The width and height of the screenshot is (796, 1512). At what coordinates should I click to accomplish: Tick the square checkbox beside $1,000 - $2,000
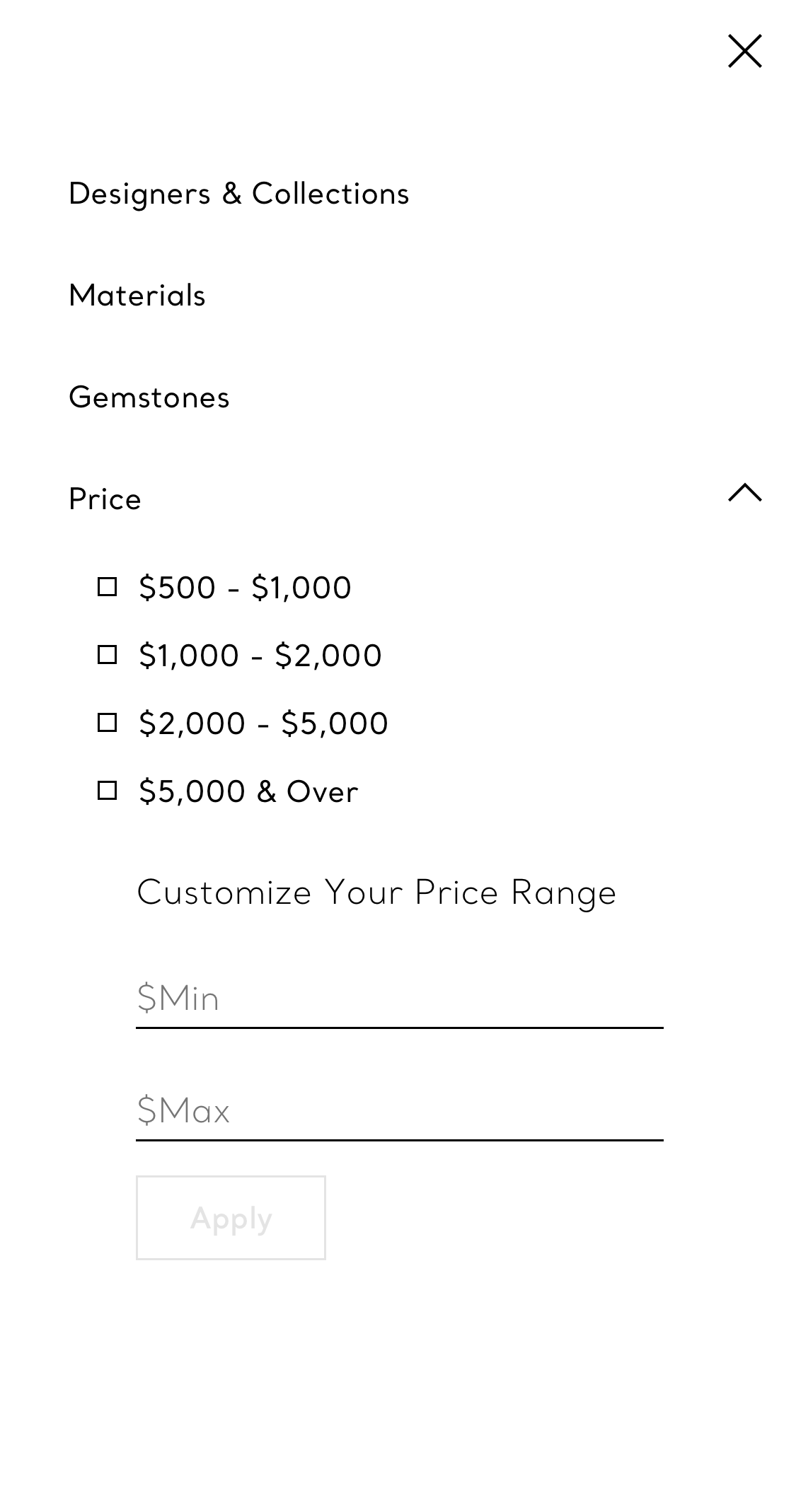tap(107, 655)
